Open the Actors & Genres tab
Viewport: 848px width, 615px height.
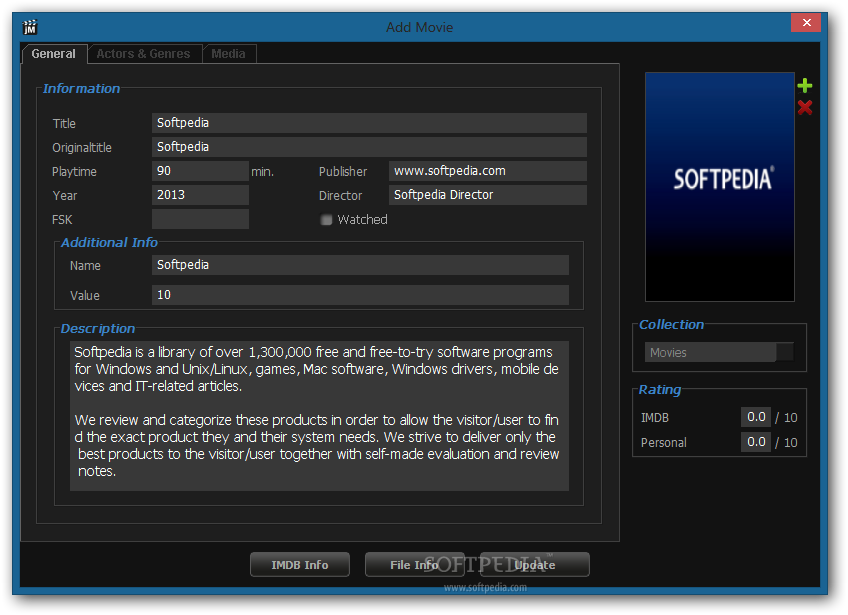point(144,54)
